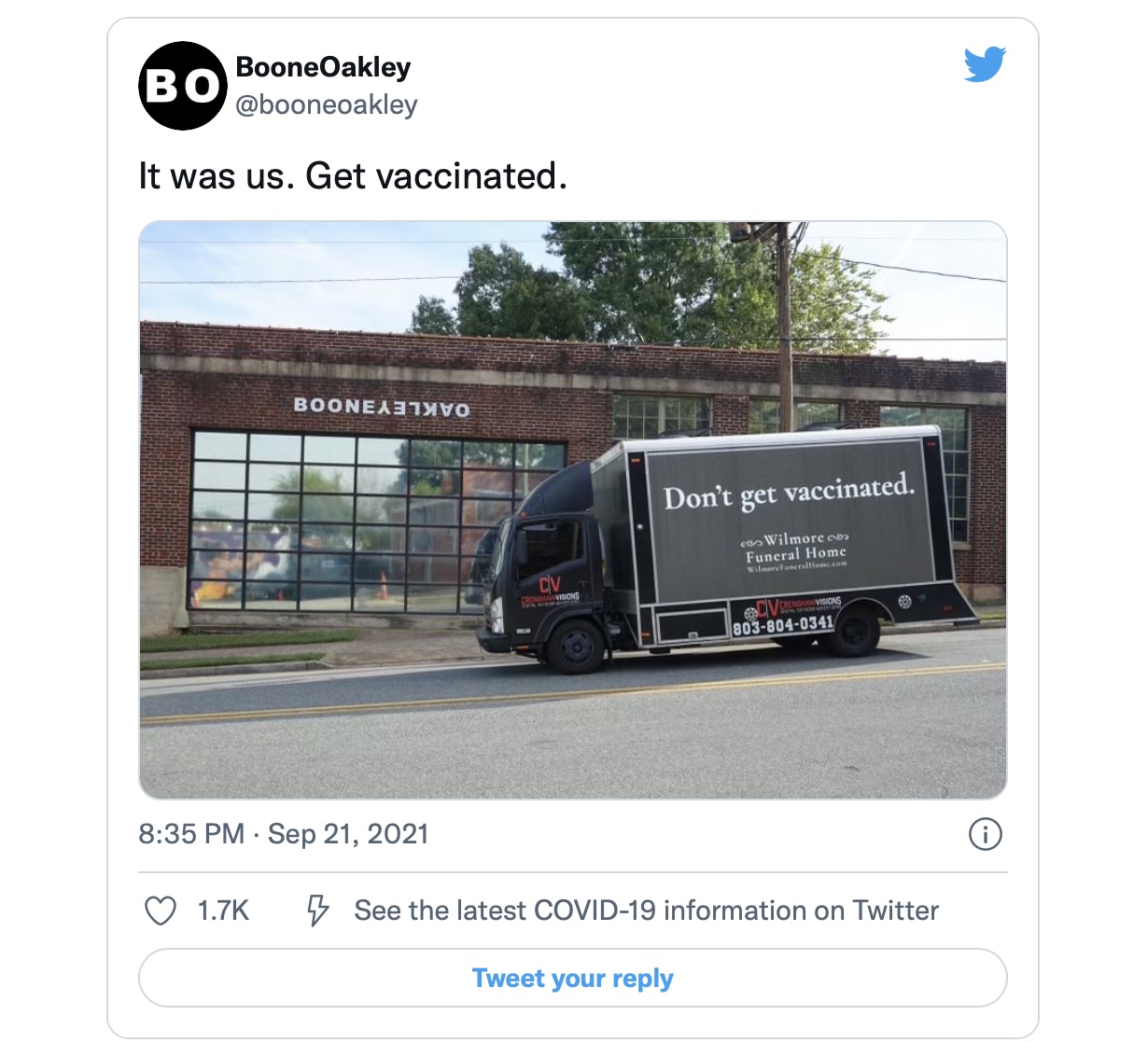Screen dimensions: 1148x1043
Task: Like the tweet with the heart icon
Action: [161, 911]
